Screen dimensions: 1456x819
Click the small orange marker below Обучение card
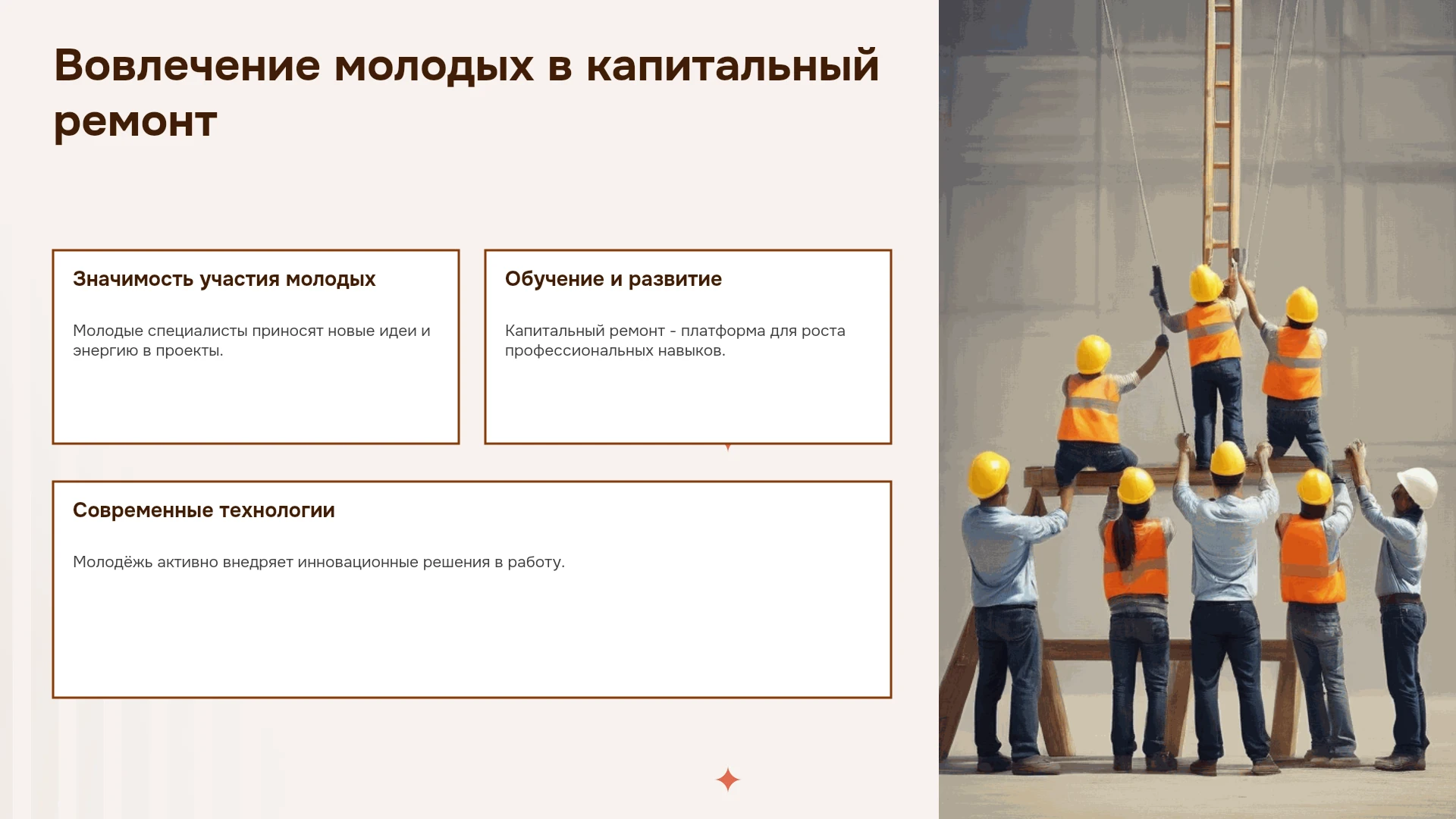pos(728,447)
